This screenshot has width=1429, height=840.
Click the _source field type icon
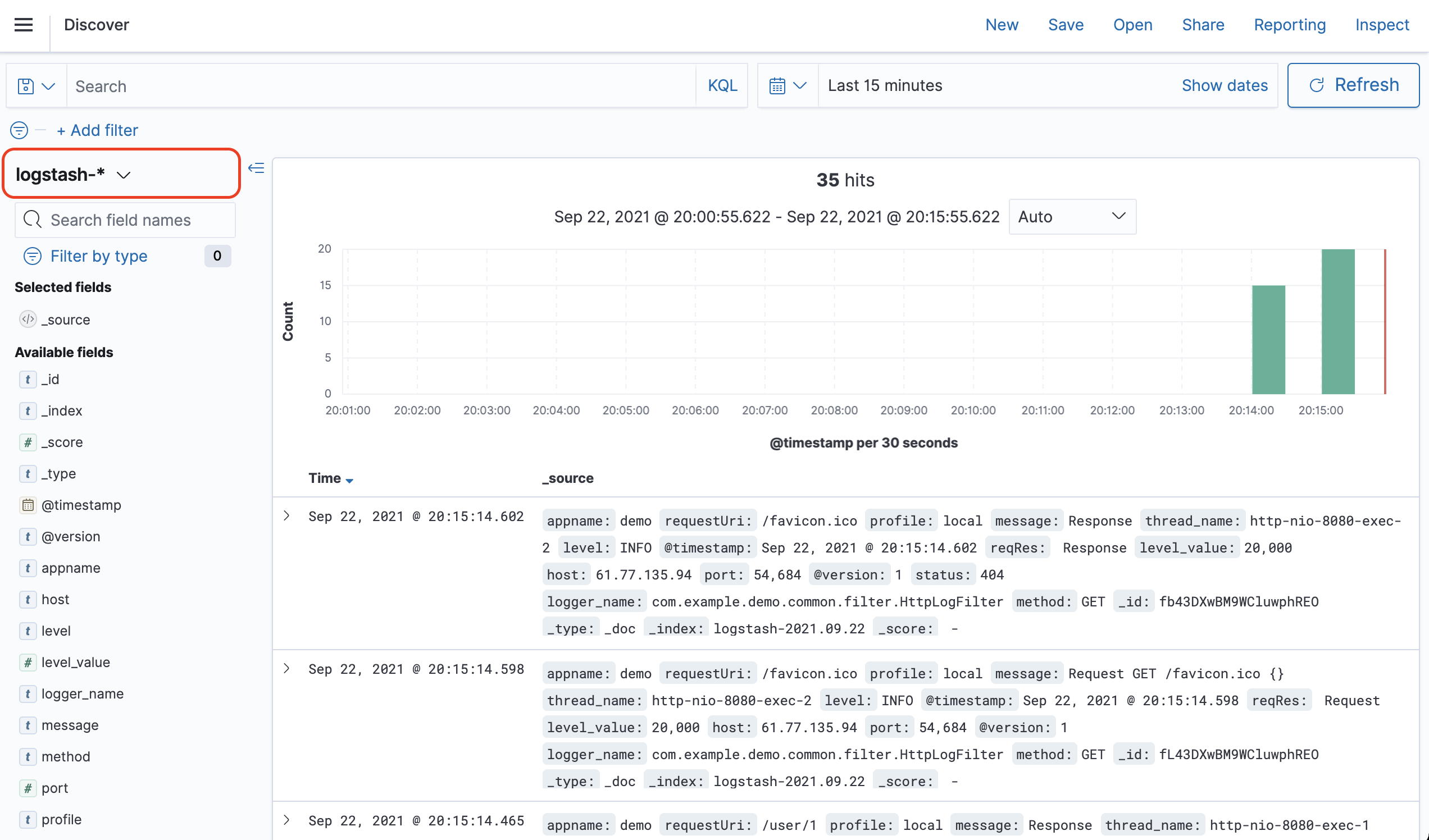tap(27, 319)
